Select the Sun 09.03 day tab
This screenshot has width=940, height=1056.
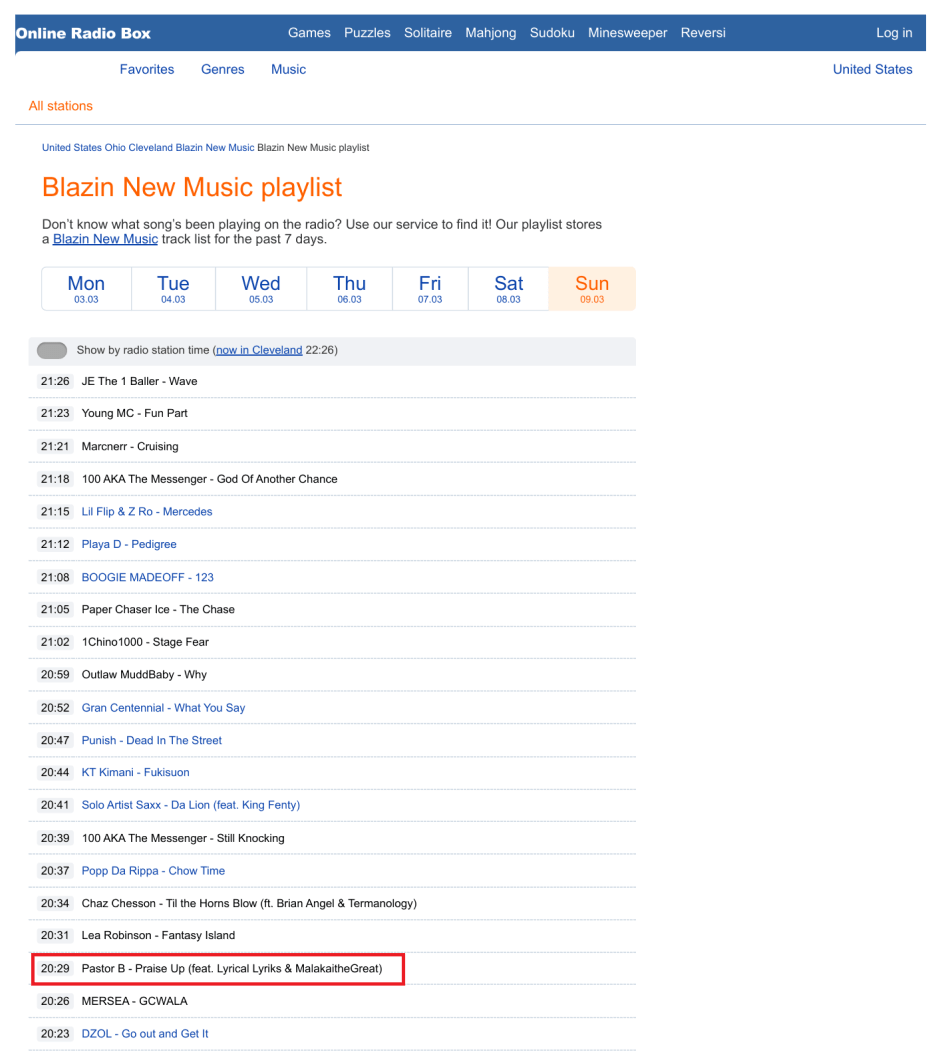(591, 289)
